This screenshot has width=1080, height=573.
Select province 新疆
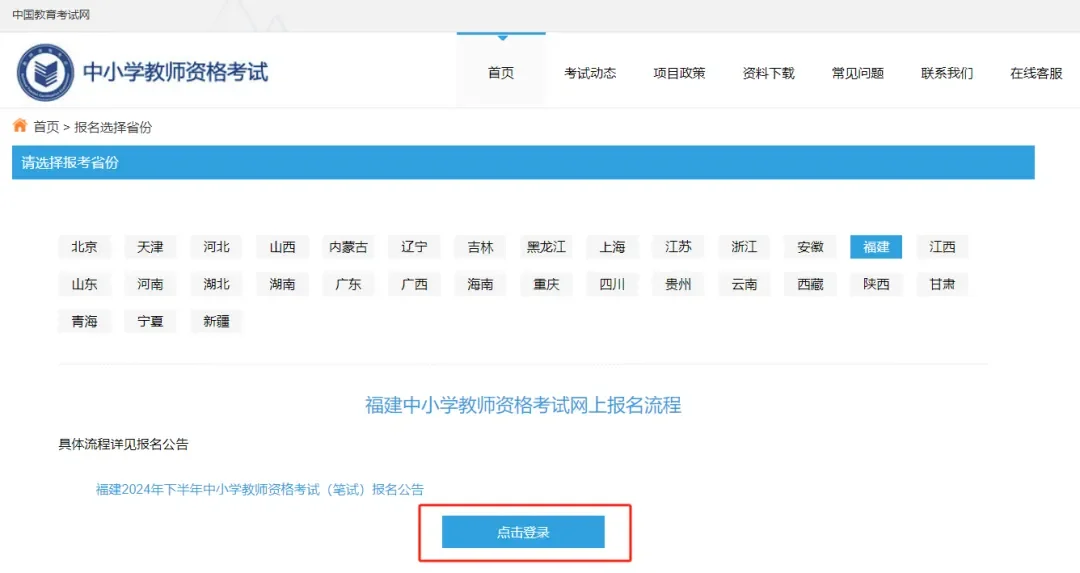point(216,321)
